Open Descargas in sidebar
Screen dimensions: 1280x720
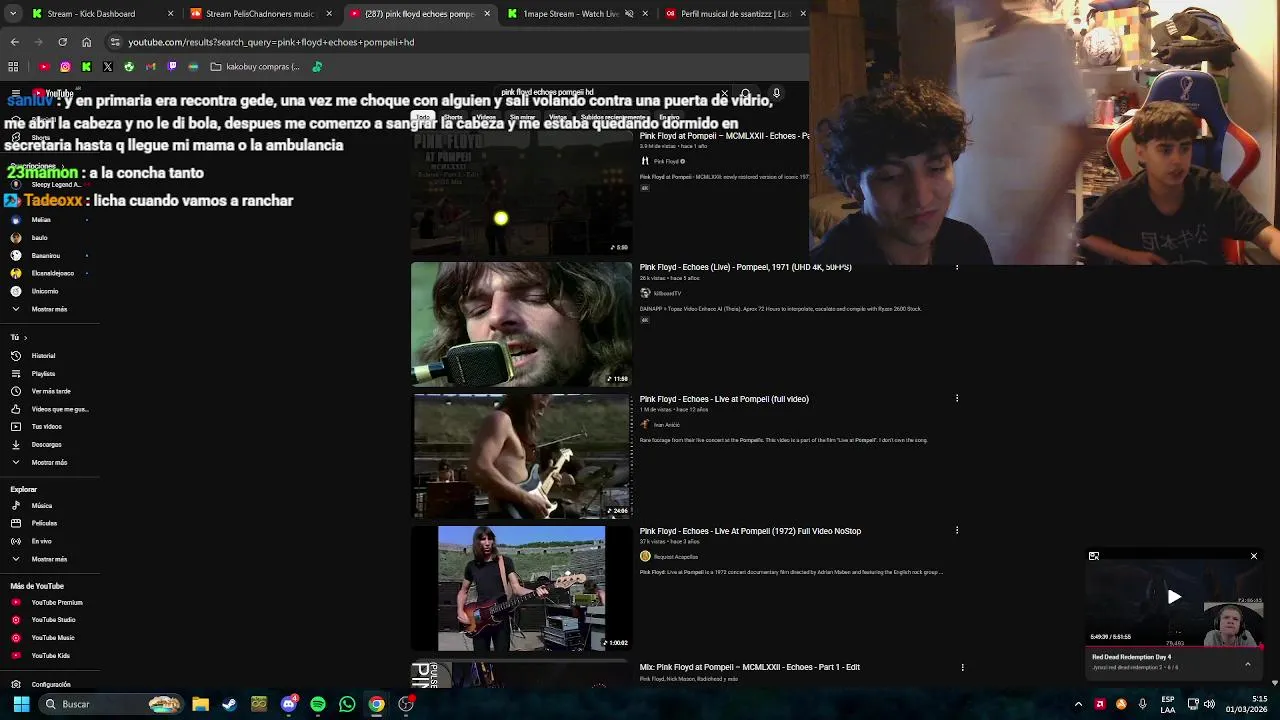(46, 445)
